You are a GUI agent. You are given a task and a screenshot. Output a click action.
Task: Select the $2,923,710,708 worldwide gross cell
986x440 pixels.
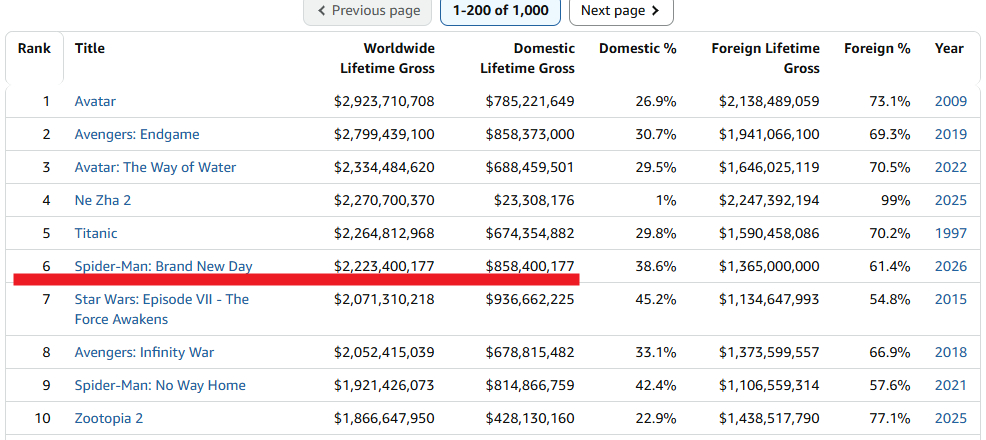coord(384,101)
